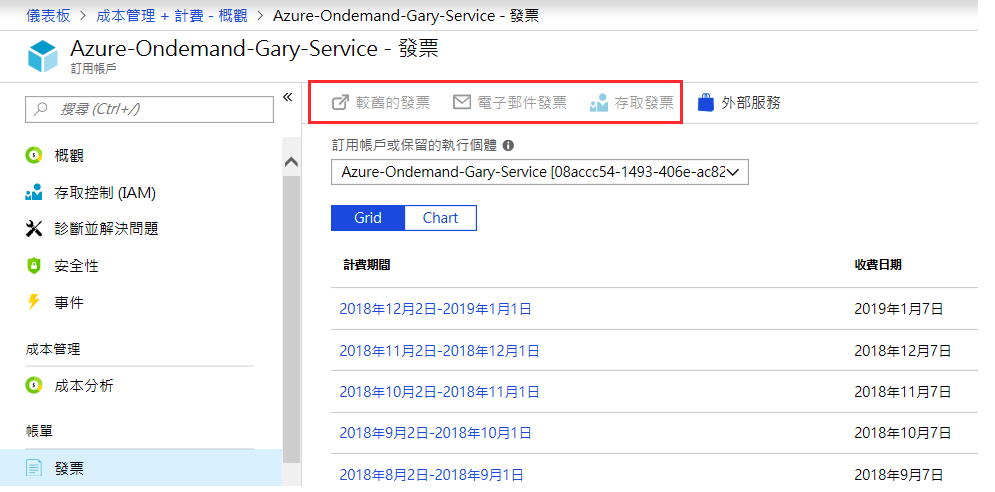The height and width of the screenshot is (492, 995).
Task: Click the info icon beside 訂用帳戶或保留的執行個體
Action: click(x=508, y=145)
